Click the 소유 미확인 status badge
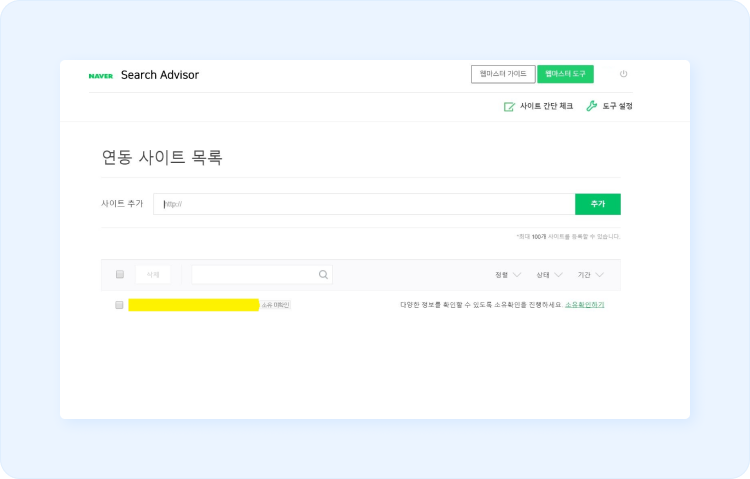Image resolution: width=750 pixels, height=479 pixels. [x=276, y=304]
